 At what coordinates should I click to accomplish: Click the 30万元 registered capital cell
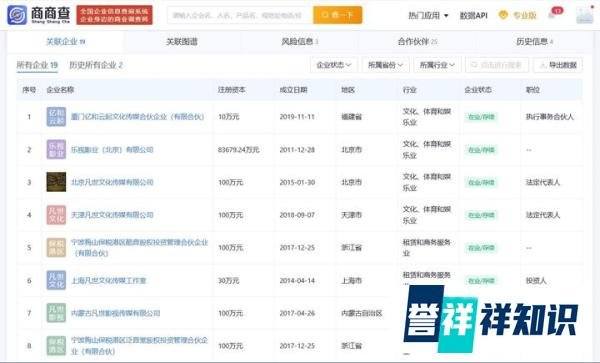tap(228, 280)
